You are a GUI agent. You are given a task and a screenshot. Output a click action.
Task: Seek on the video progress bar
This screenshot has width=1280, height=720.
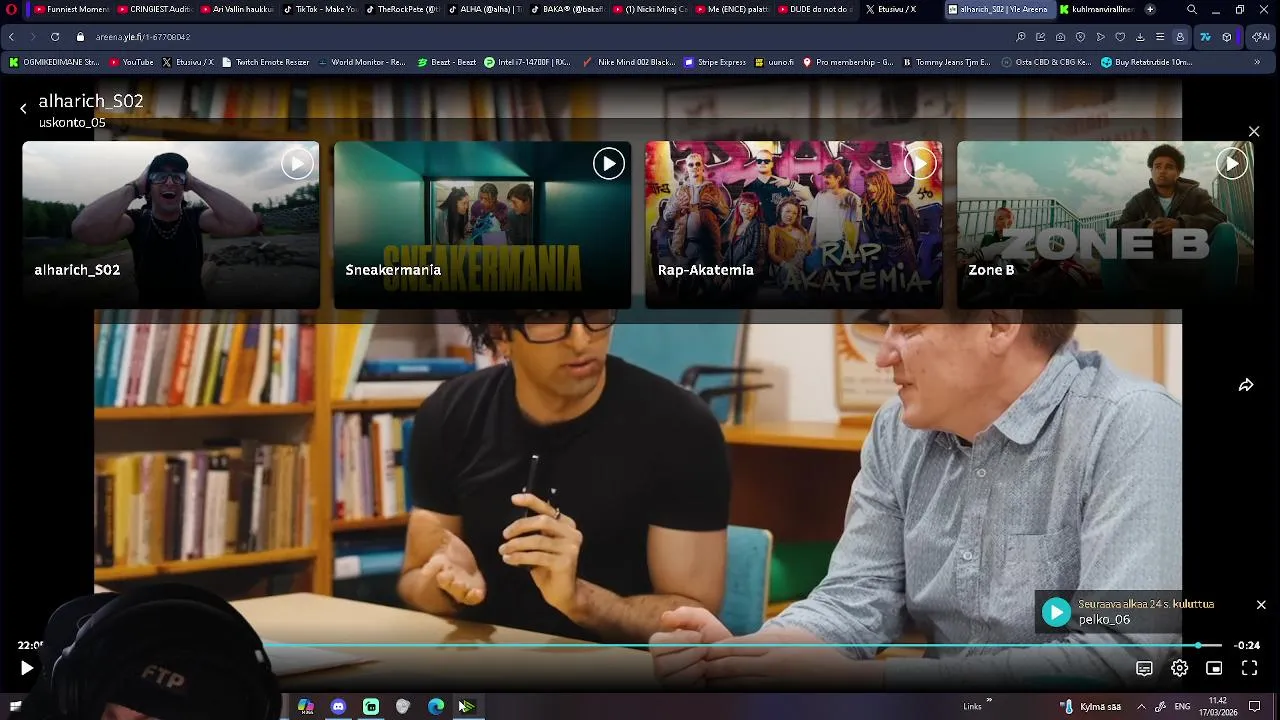pos(638,646)
